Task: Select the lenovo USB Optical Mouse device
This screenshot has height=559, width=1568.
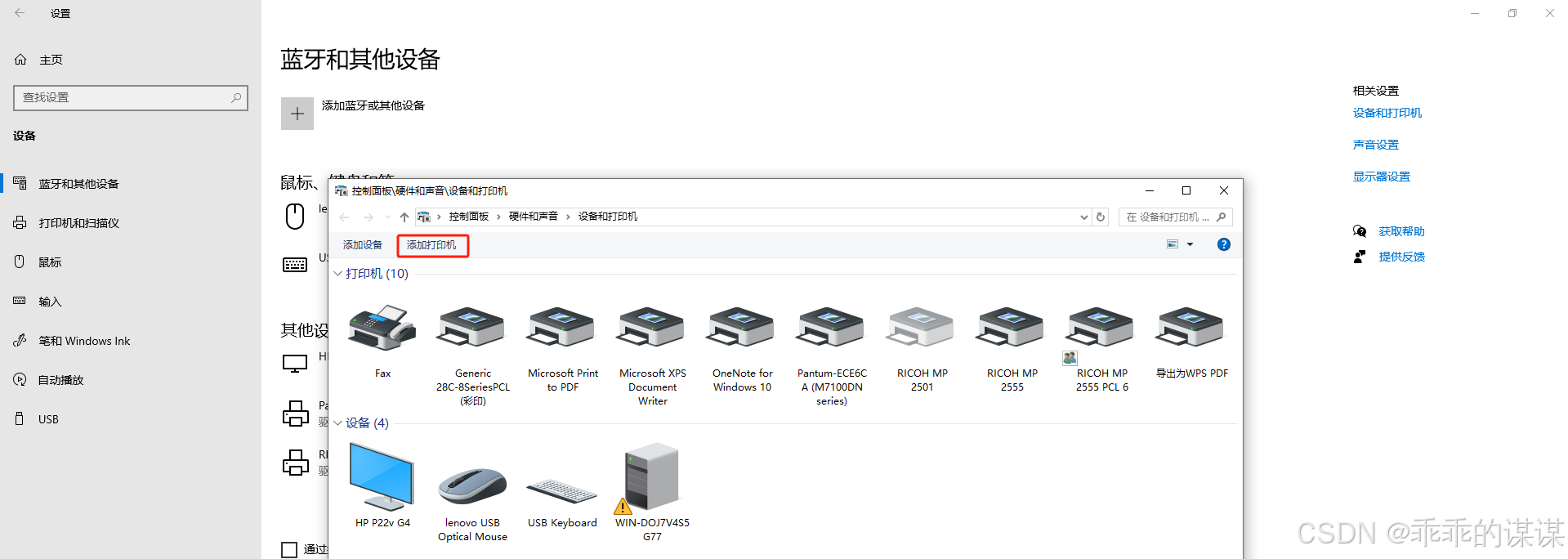Action: click(x=472, y=486)
